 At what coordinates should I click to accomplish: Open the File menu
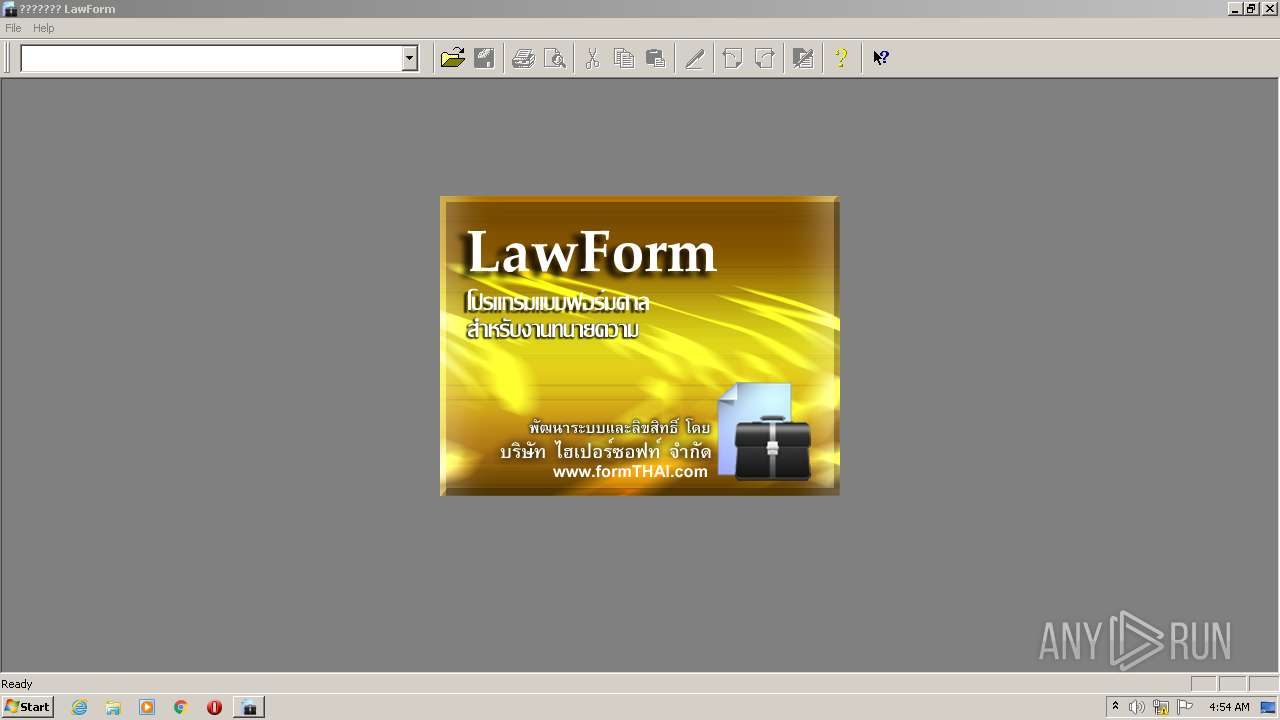[x=13, y=28]
